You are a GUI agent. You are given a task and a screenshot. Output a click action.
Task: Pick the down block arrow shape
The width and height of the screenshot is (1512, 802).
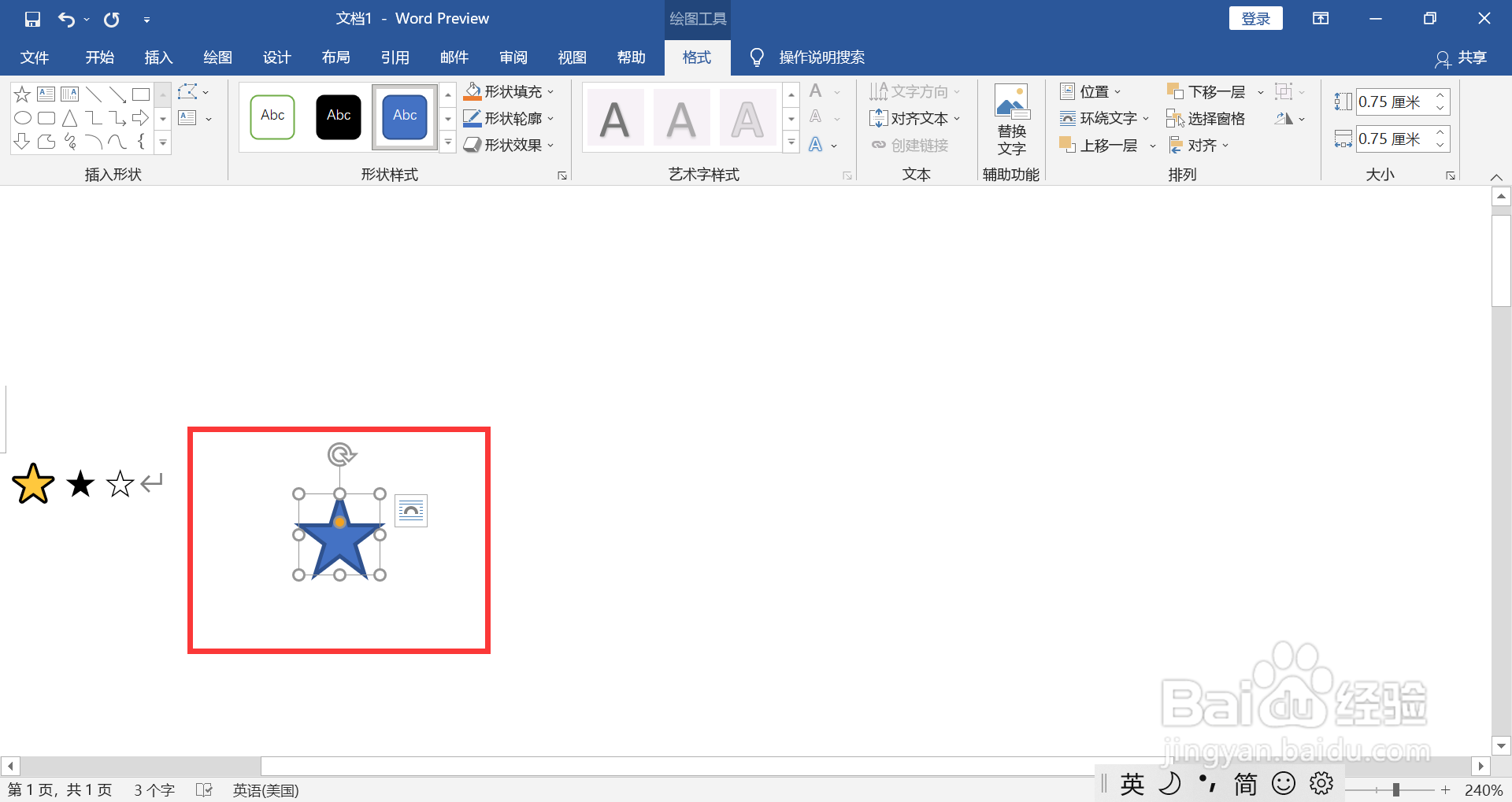click(22, 142)
